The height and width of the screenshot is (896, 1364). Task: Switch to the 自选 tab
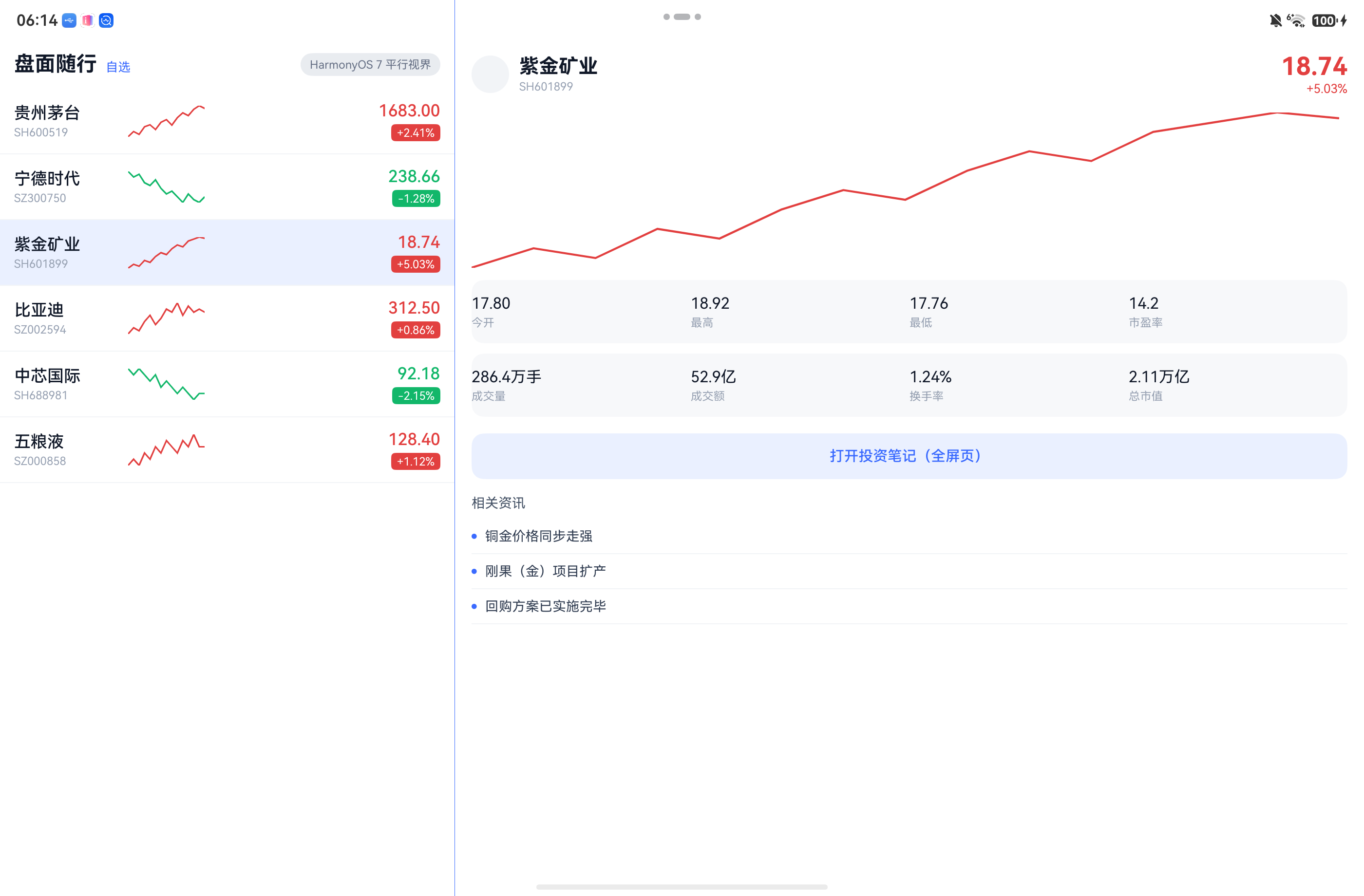(118, 67)
